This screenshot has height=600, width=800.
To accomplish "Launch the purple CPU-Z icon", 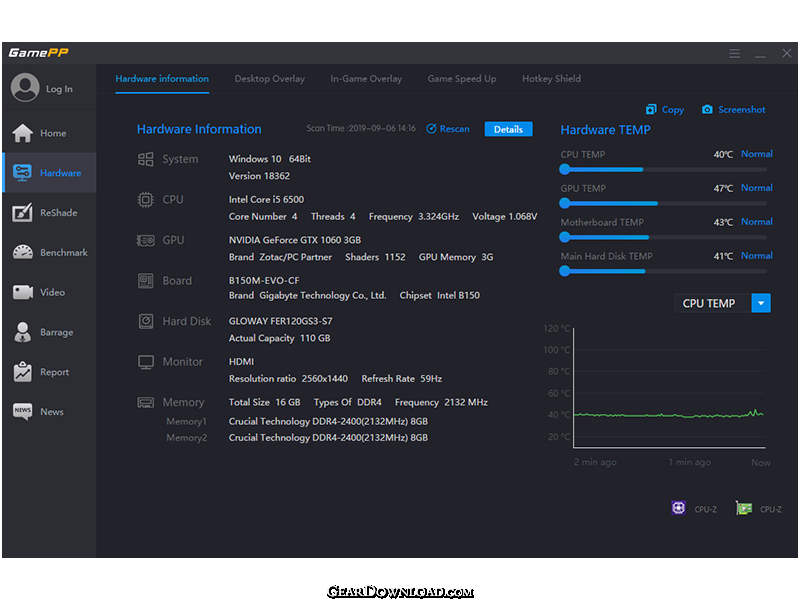I will coord(679,508).
